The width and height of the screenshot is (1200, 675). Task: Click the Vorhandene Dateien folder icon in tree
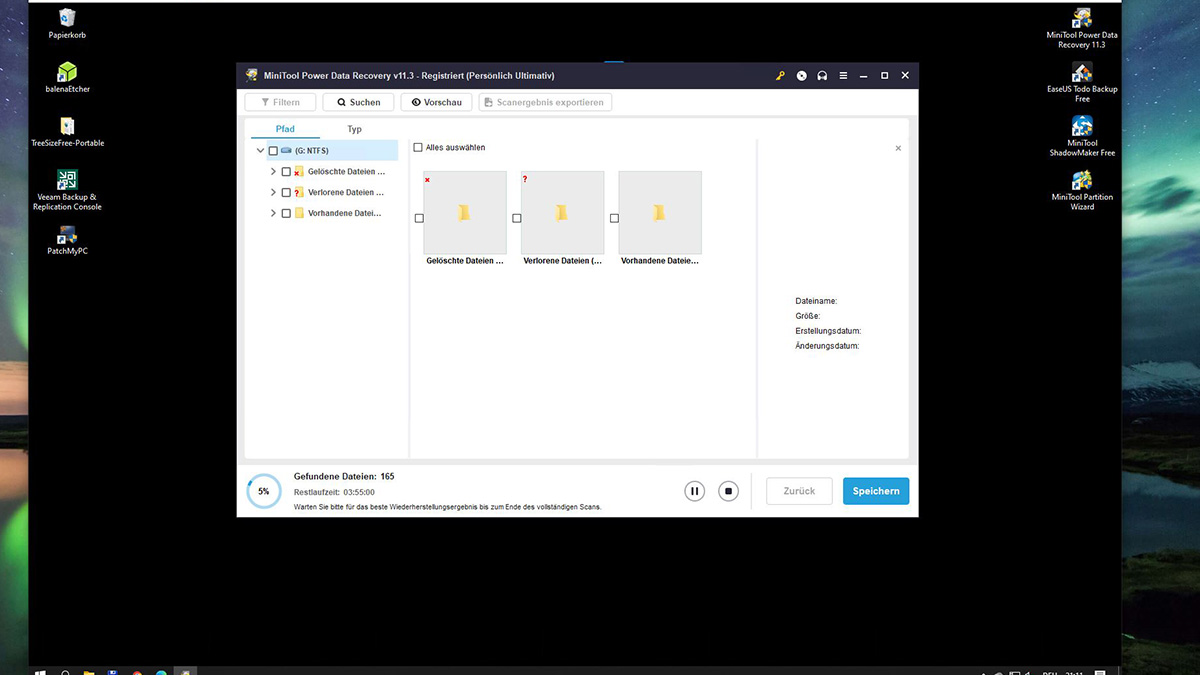click(299, 213)
